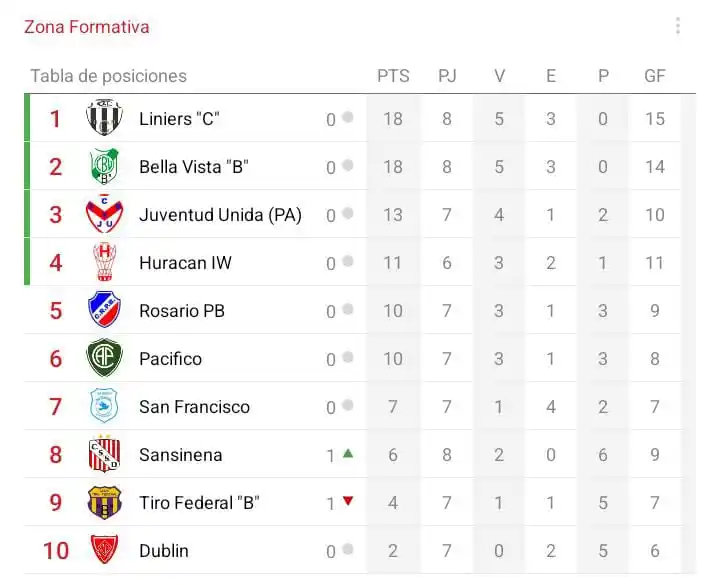Click the San Francisco light-blue crest
720x585 pixels.
pyautogui.click(x=104, y=405)
